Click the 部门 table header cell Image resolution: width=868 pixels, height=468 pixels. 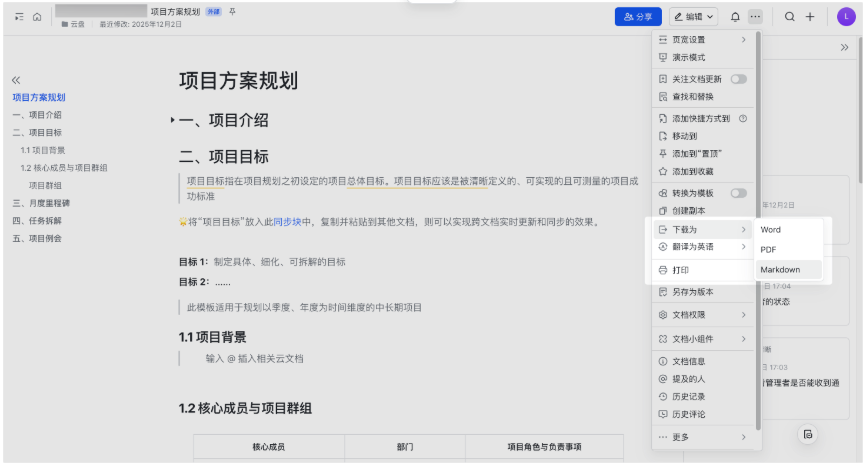[x=405, y=446]
